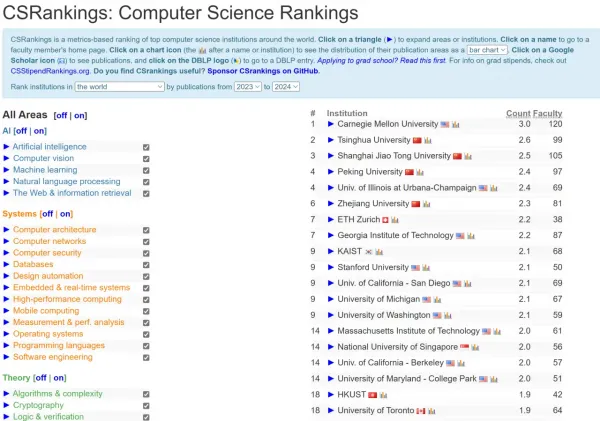Open 'Applying to grad school? Read this first' link
Viewport: 600px width, 421px height.
(x=381, y=60)
